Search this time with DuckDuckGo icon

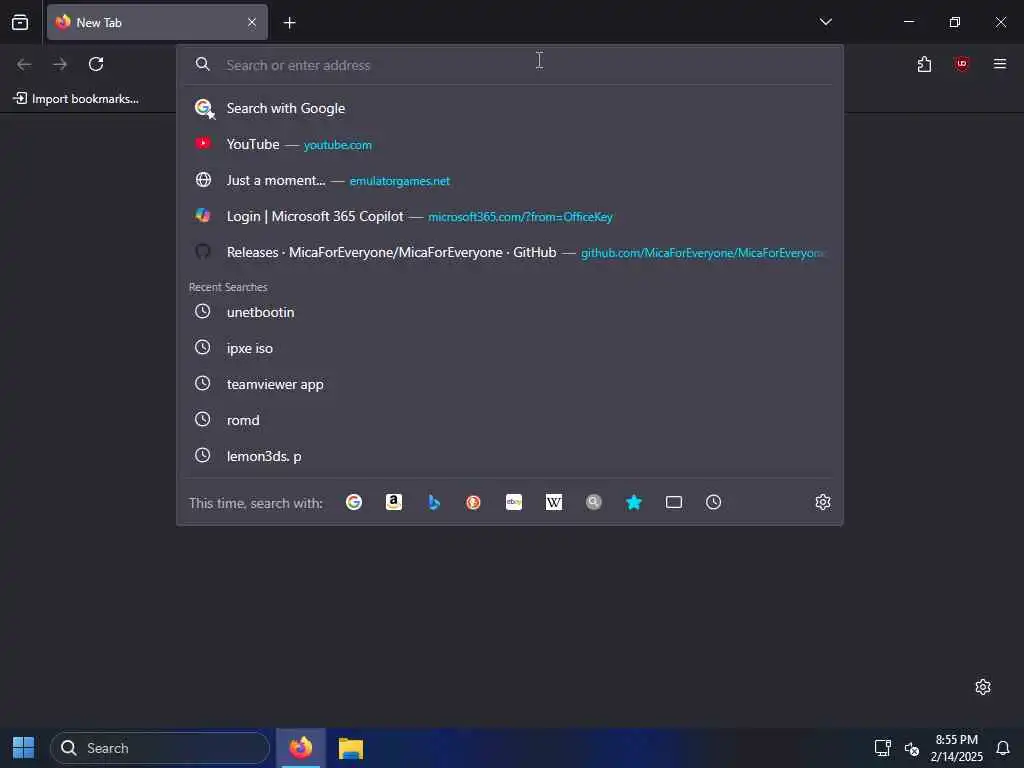tap(473, 502)
